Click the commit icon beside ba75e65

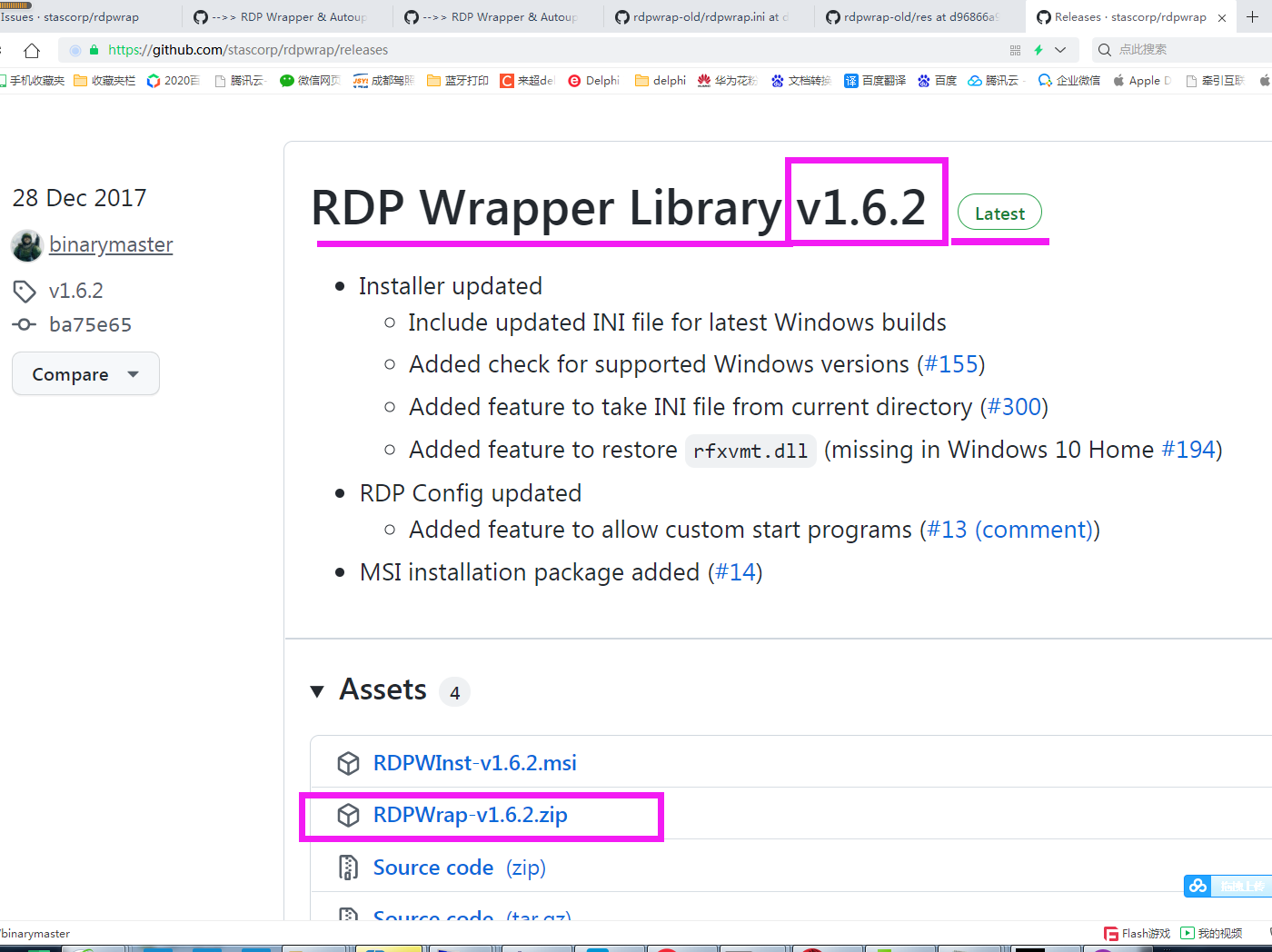pyautogui.click(x=24, y=324)
